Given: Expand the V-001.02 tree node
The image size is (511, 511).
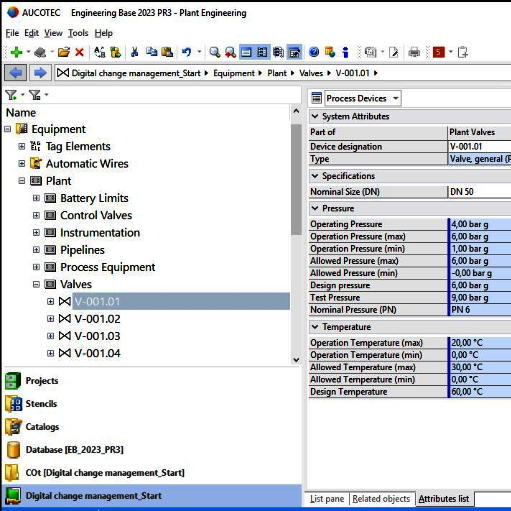Looking at the screenshot, I should [x=50, y=319].
